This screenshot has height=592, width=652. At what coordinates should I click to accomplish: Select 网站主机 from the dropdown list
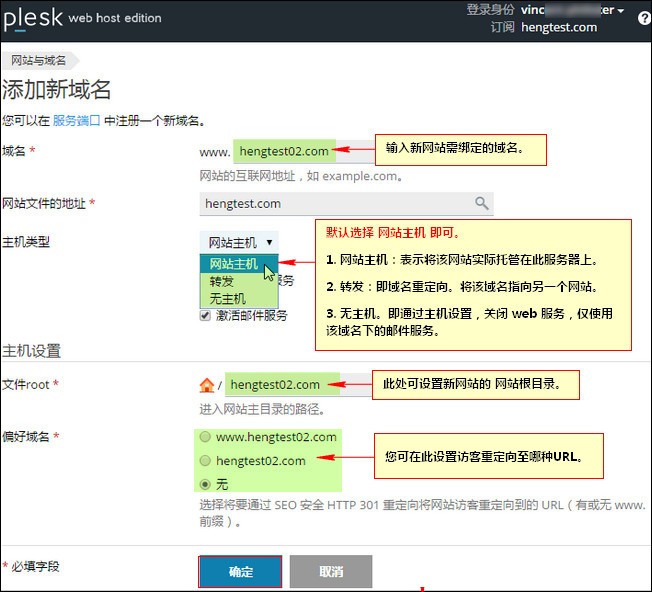click(x=239, y=264)
